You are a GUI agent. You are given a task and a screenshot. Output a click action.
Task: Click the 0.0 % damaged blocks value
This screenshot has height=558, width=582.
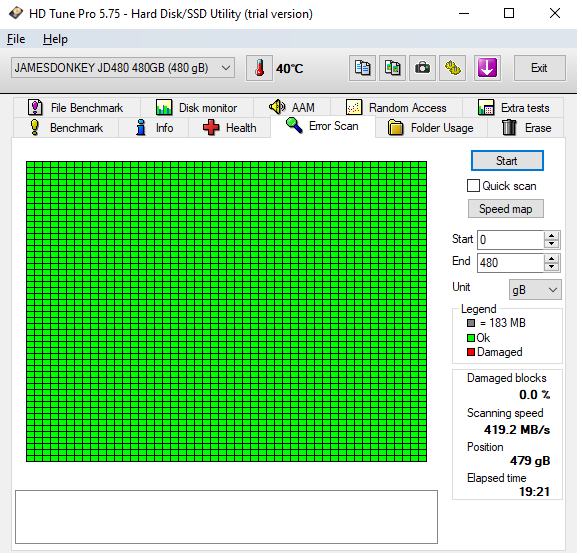pos(534,395)
